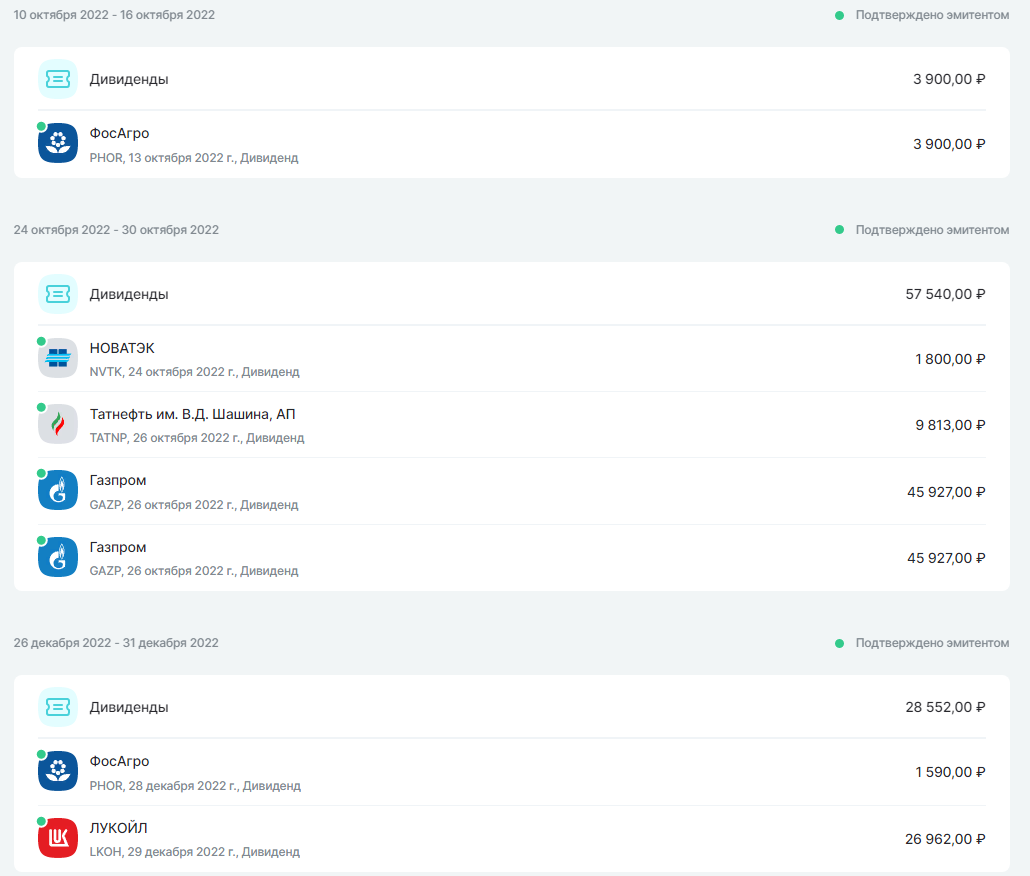This screenshot has width=1030, height=876.
Task: Click Подтверждено эмитентом status for 24–30 October
Action: coord(922,230)
